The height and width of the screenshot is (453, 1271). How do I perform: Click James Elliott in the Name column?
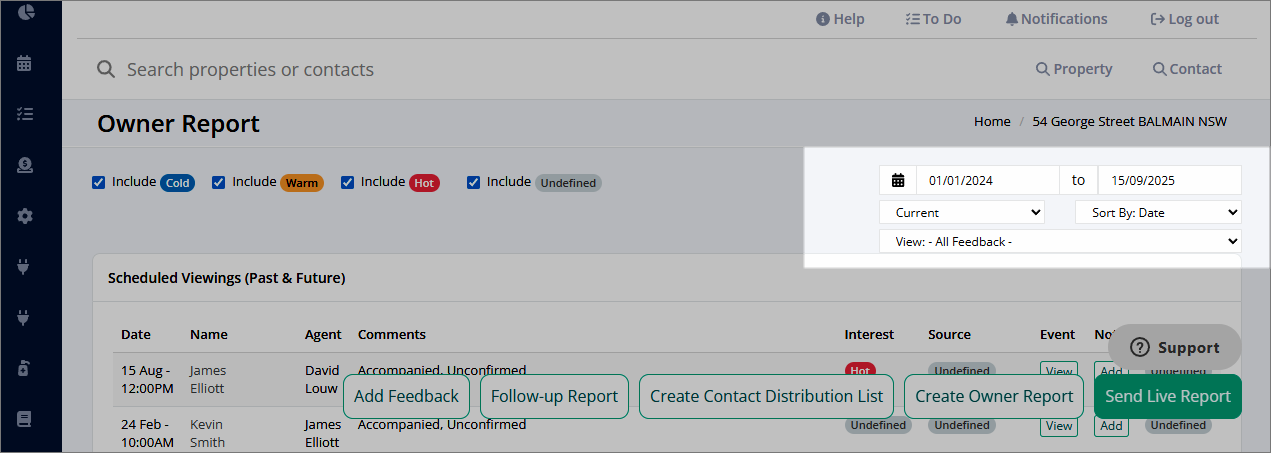click(208, 379)
